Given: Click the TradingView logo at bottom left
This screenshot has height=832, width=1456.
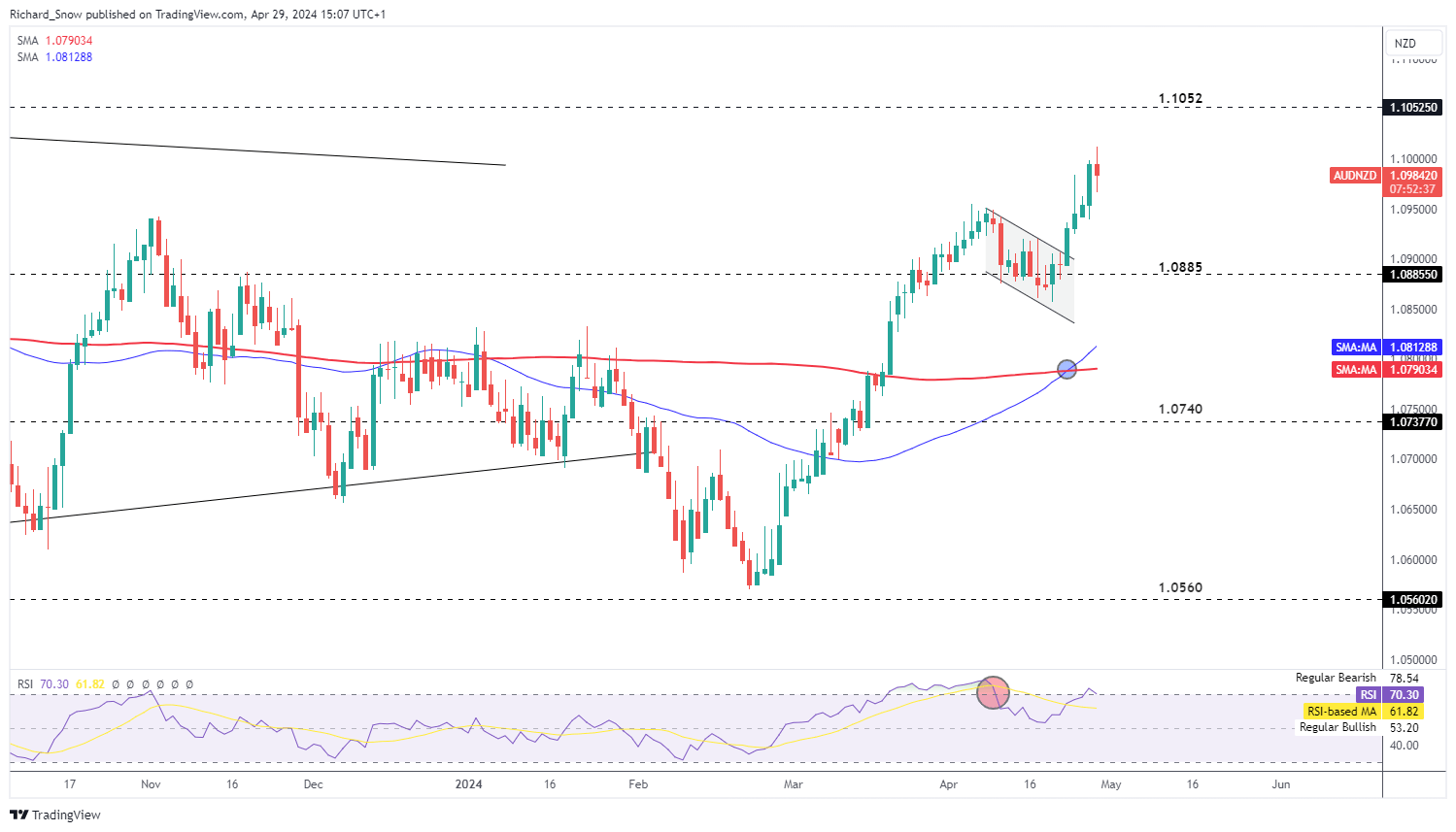Looking at the screenshot, I should click(55, 815).
